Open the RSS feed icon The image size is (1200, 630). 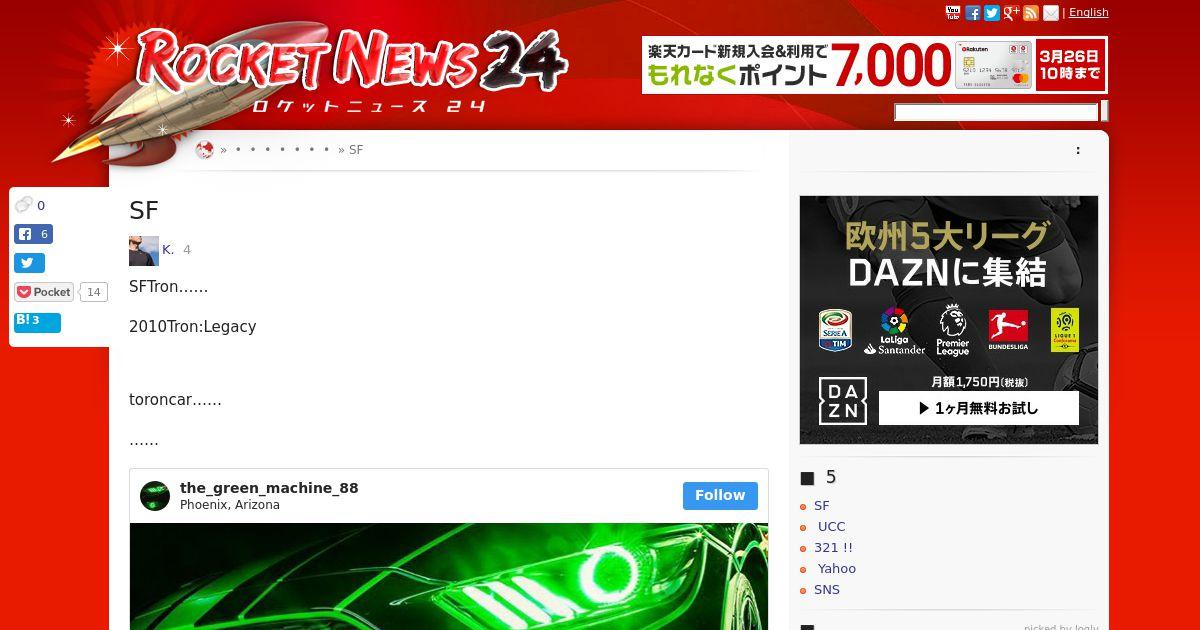[x=1031, y=13]
